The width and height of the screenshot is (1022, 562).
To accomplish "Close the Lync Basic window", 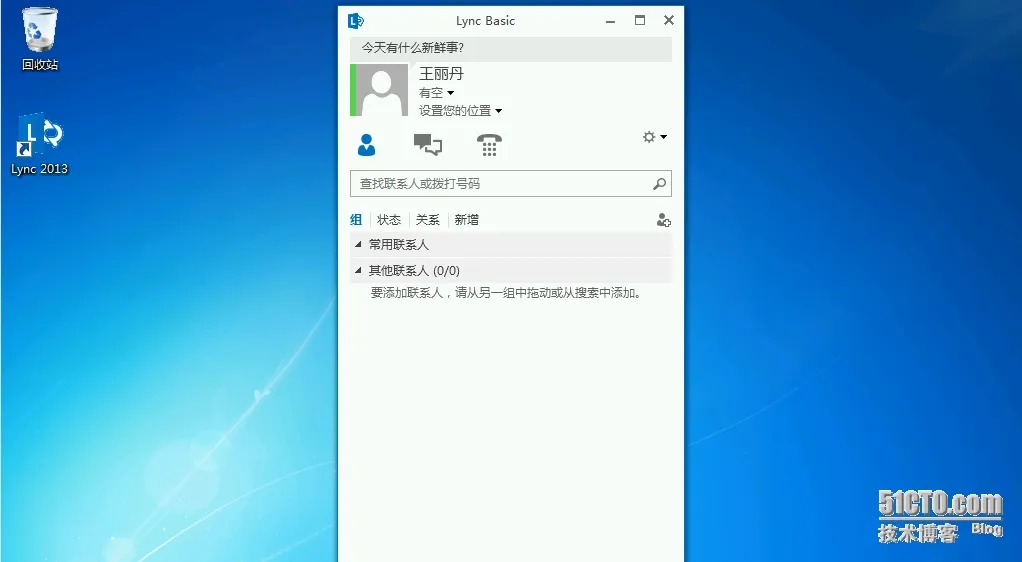I will tap(669, 21).
